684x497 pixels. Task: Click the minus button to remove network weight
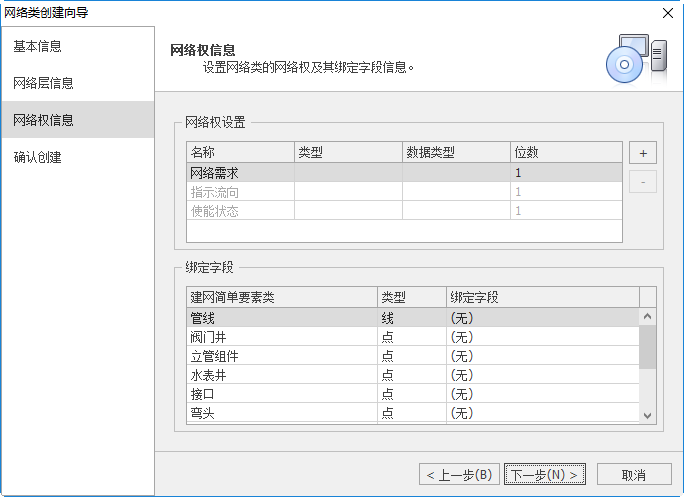click(642, 182)
